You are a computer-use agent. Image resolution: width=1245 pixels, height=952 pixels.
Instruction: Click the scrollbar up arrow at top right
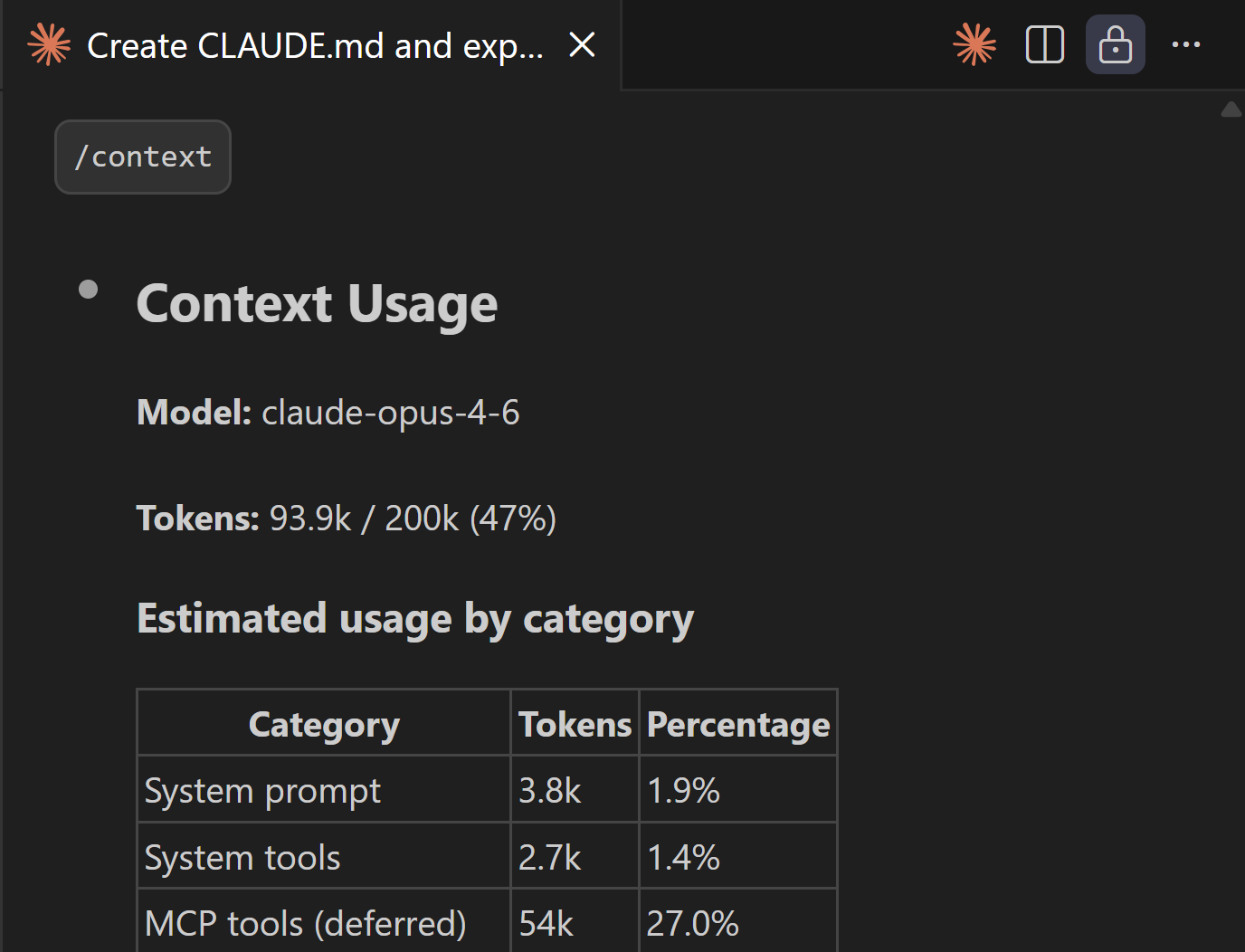pos(1231,109)
